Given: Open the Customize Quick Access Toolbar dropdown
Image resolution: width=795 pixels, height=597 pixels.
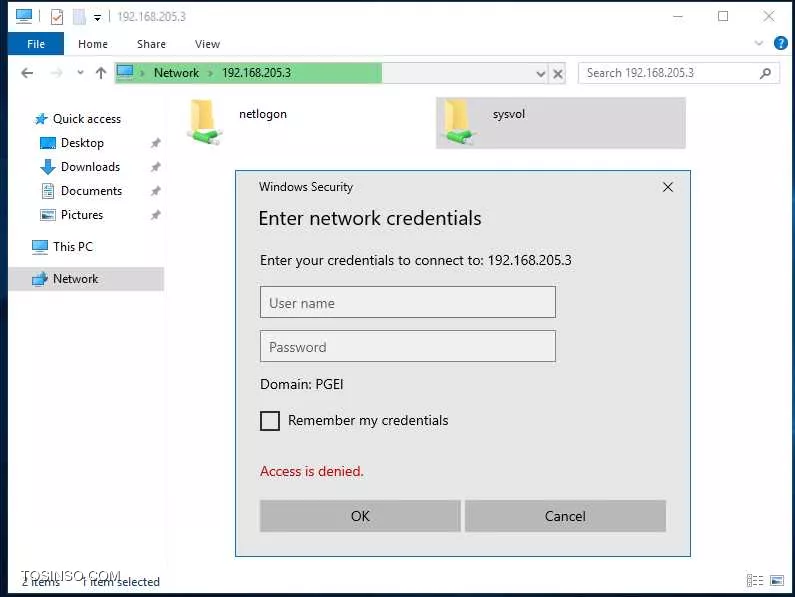Looking at the screenshot, I should (97, 17).
